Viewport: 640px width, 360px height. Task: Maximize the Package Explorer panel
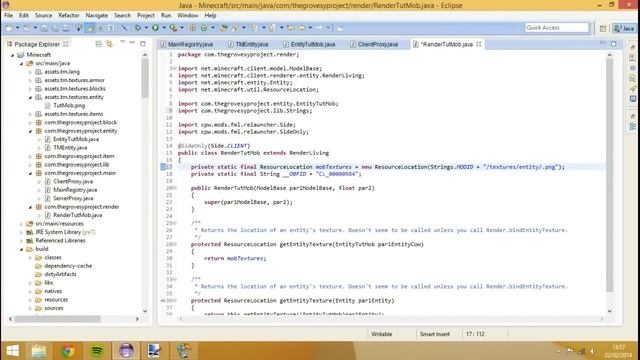[x=143, y=43]
